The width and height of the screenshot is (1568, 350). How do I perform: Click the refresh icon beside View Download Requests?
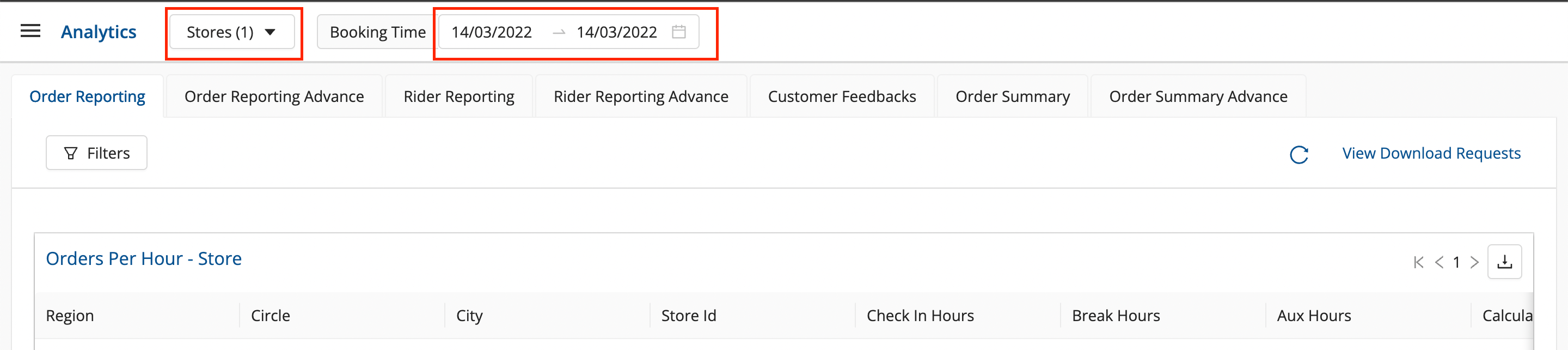click(1298, 154)
